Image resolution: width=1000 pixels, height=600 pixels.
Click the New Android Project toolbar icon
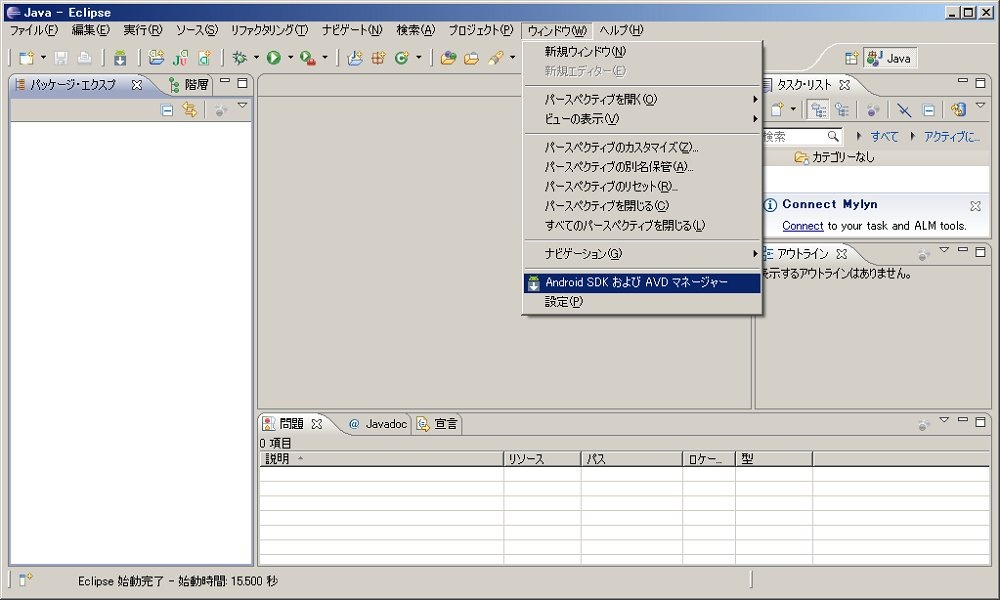156,58
